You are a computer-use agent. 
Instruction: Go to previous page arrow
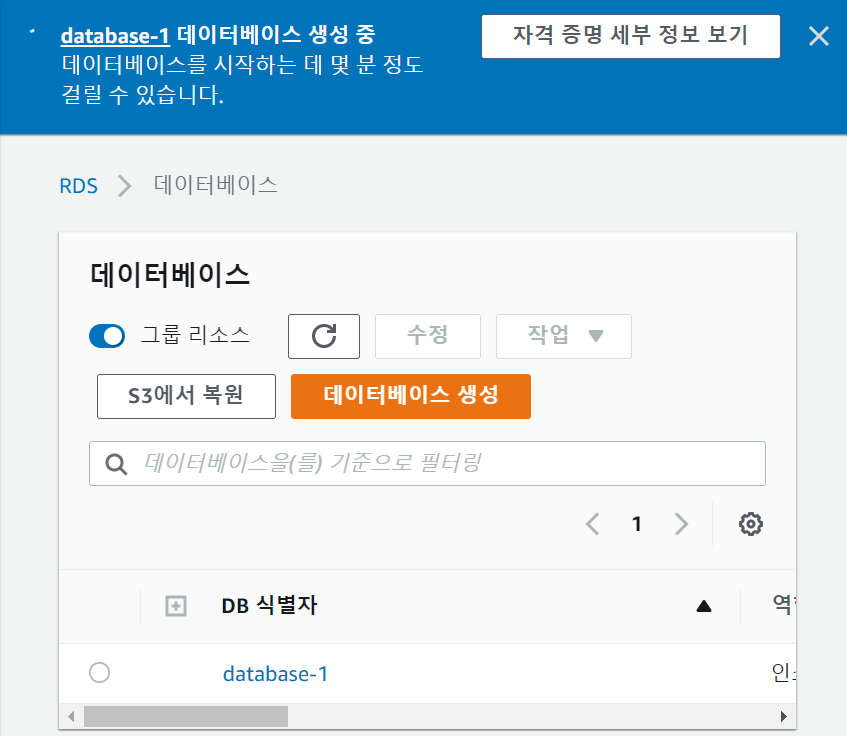pos(593,524)
